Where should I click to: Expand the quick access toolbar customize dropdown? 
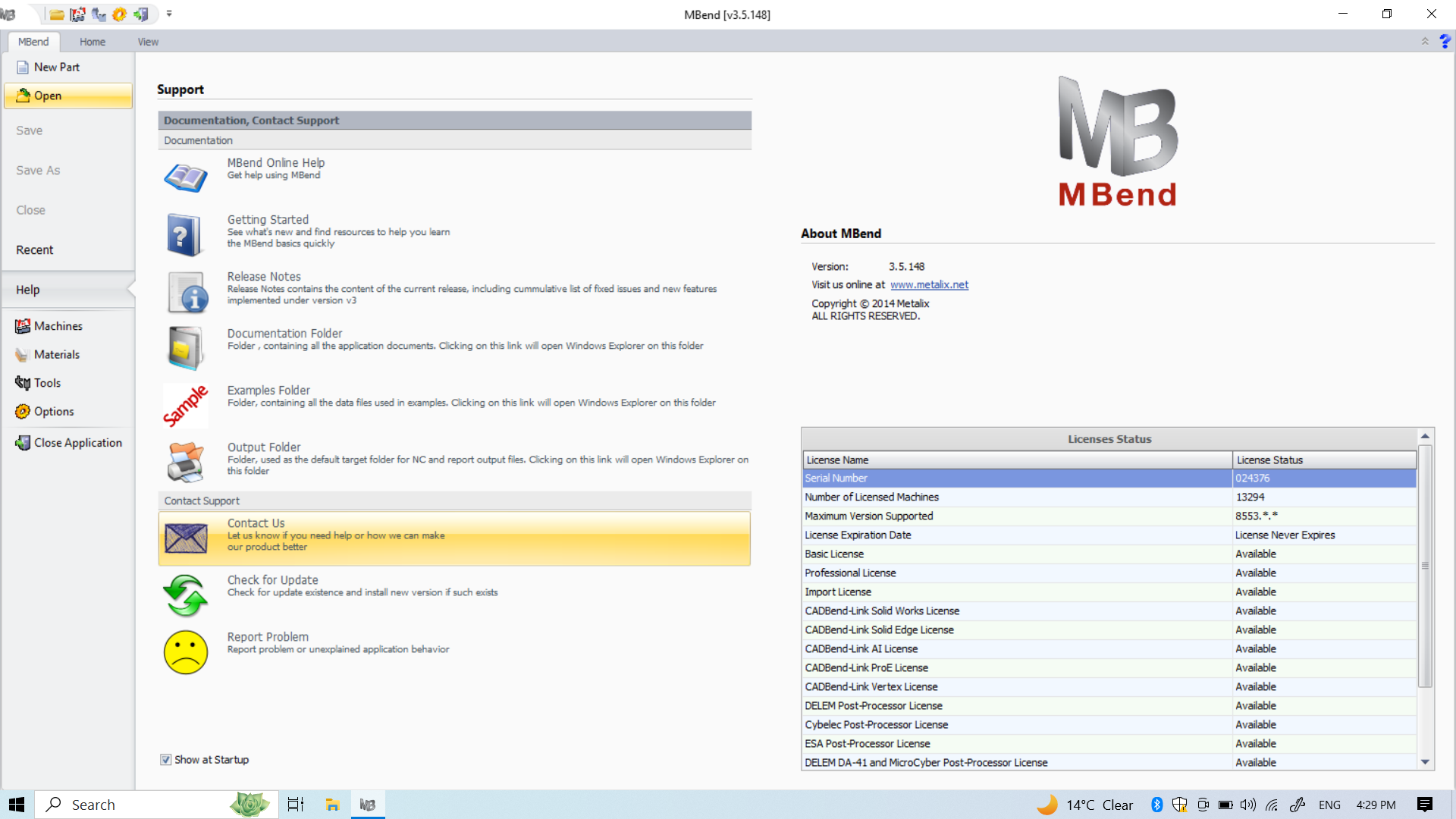click(x=169, y=14)
